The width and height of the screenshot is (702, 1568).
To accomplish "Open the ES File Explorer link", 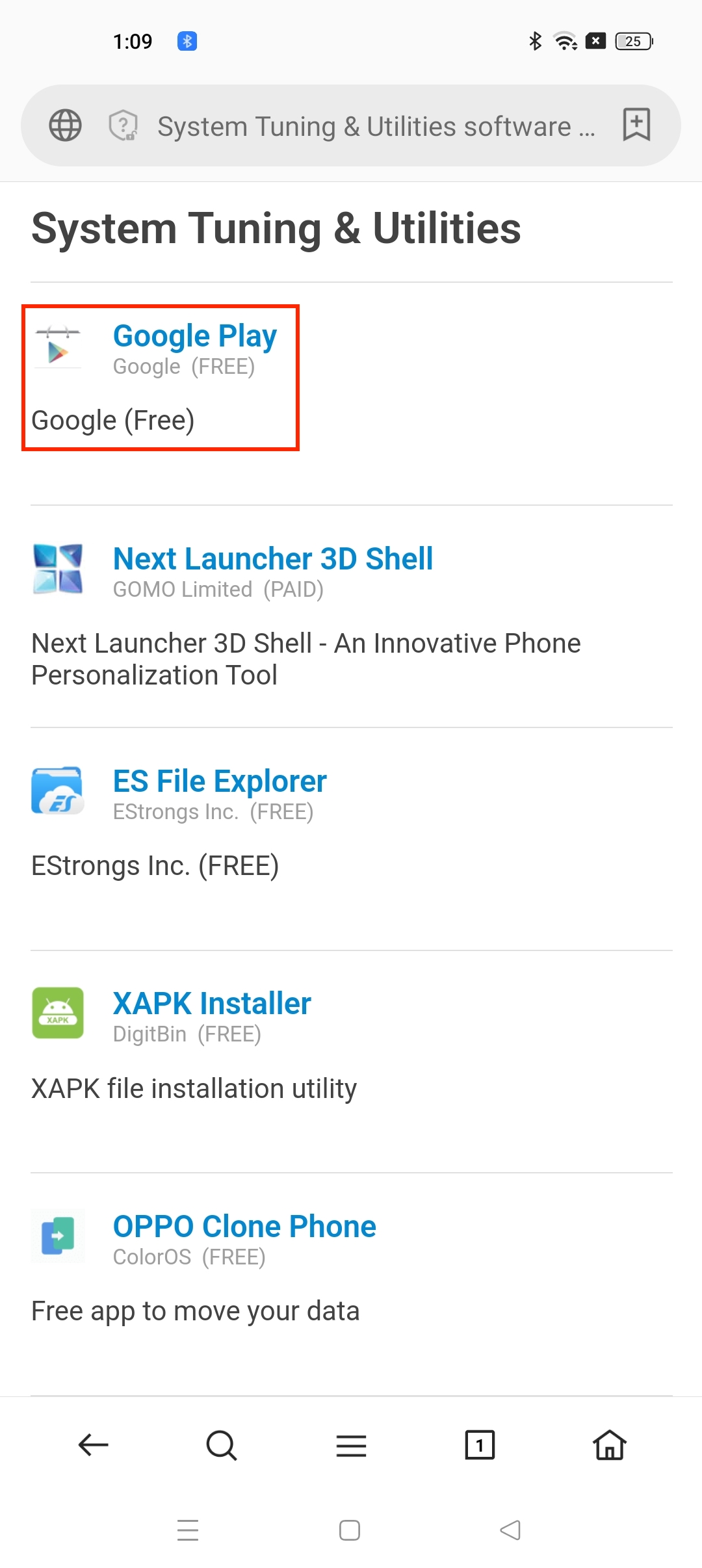I will (x=220, y=781).
